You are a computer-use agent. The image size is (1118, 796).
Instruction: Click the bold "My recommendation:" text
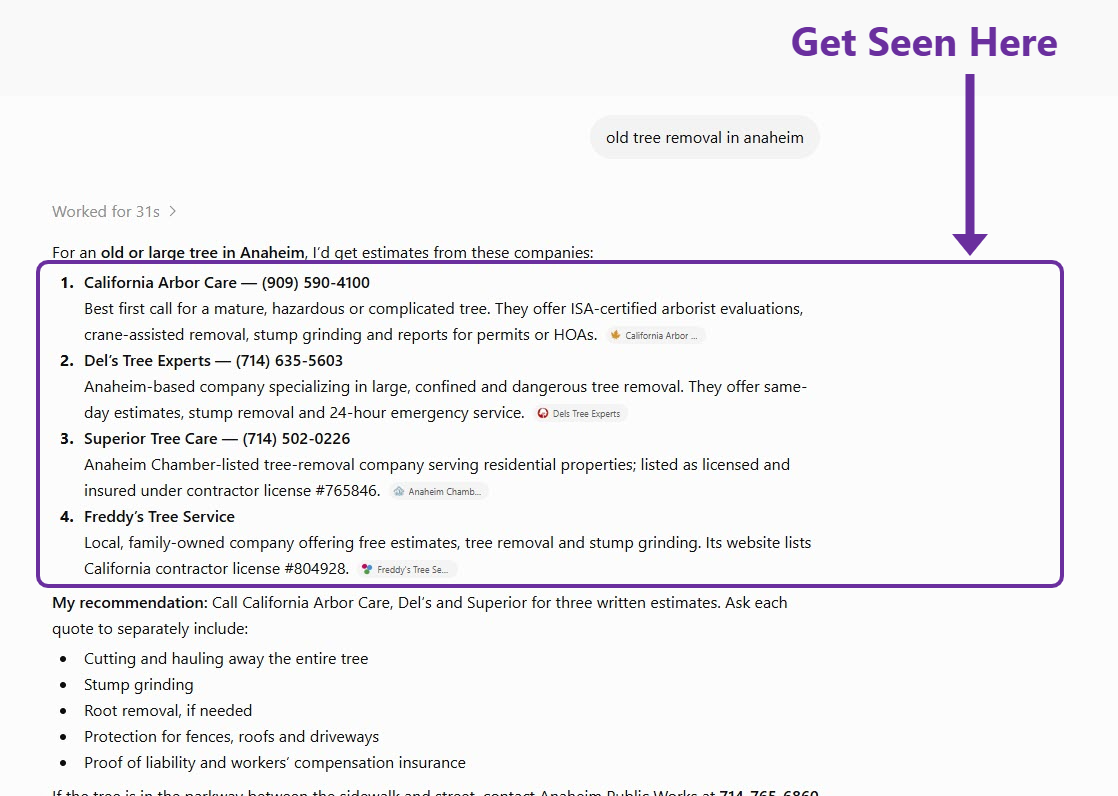(130, 603)
